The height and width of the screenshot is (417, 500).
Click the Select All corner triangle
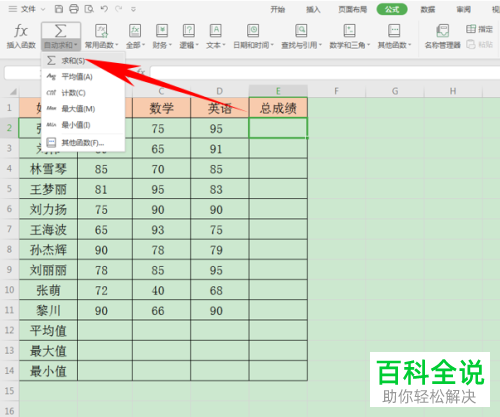click(13, 91)
